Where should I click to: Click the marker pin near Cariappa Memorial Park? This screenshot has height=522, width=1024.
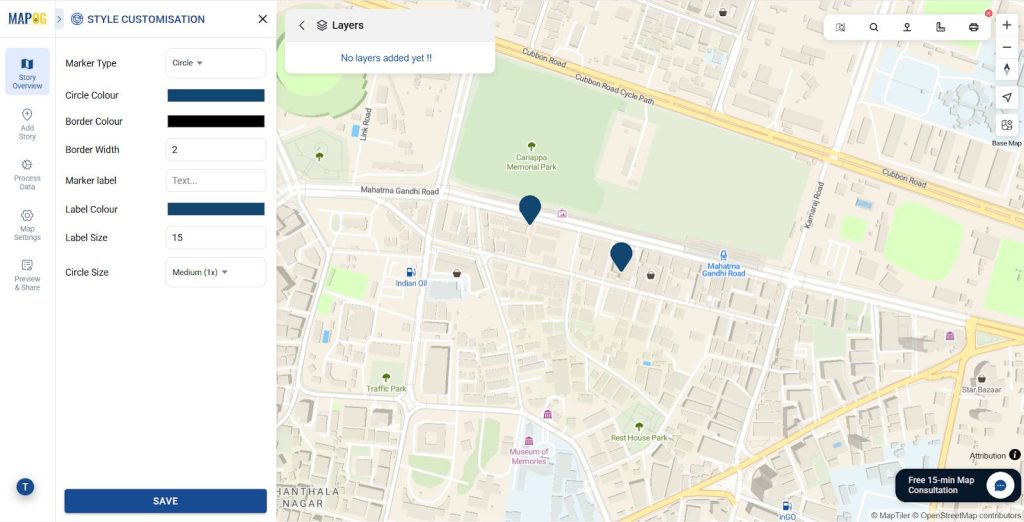530,210
